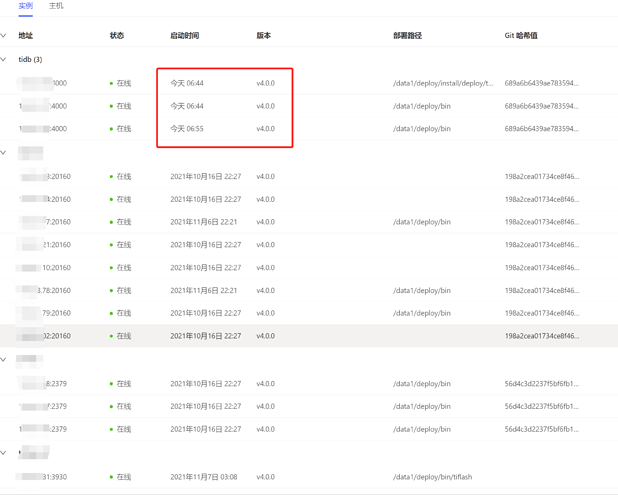This screenshot has width=618, height=500.
Task: Click Git hash 198a2cea... in the 02:20160 row
Action: [542, 336]
